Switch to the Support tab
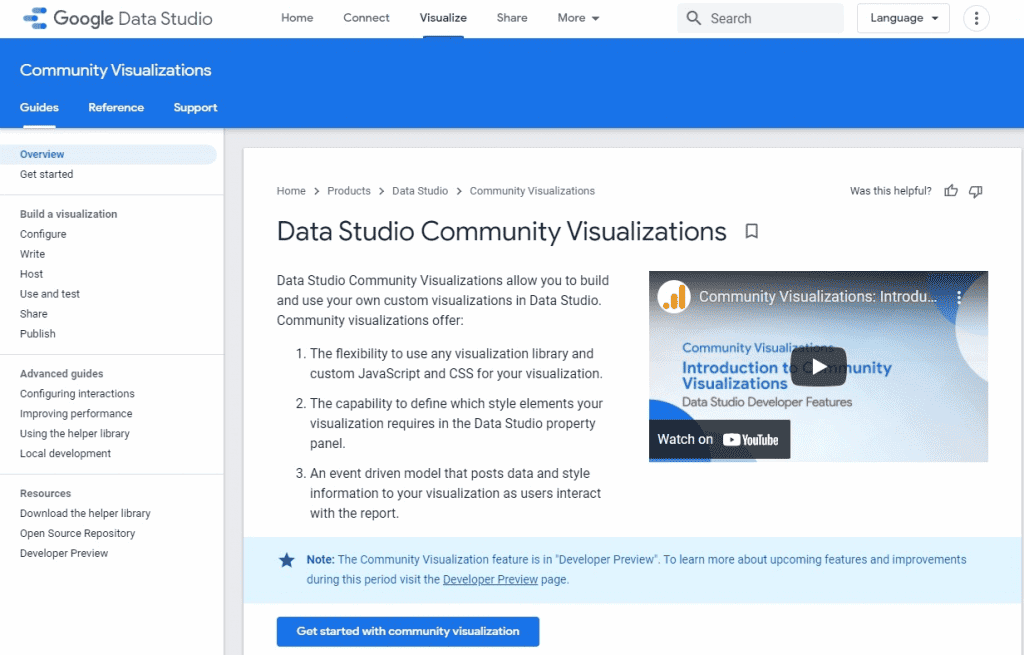 click(x=195, y=107)
